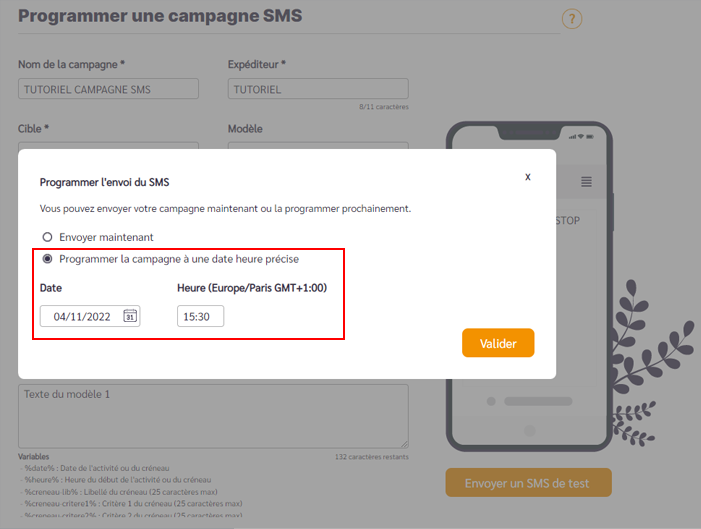This screenshot has height=529, width=701.
Task: Click the %date% variable description line
Action: (95, 468)
